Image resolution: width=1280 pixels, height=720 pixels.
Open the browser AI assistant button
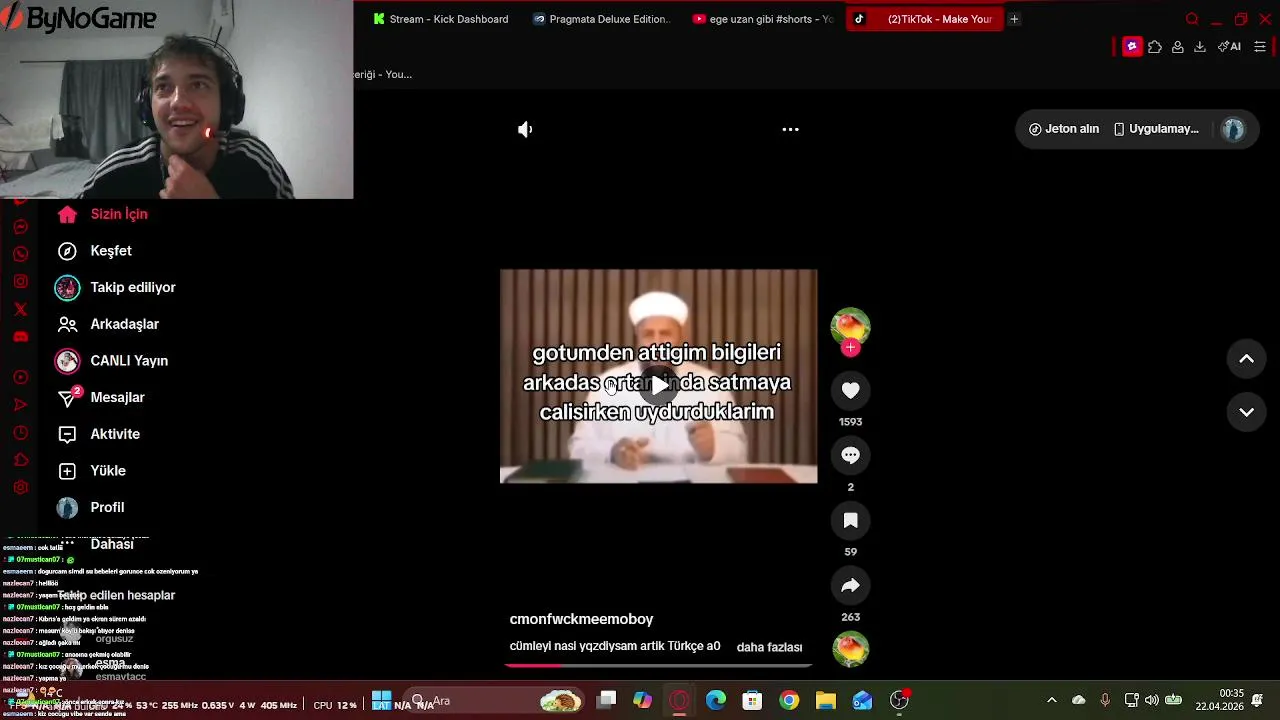click(1229, 46)
